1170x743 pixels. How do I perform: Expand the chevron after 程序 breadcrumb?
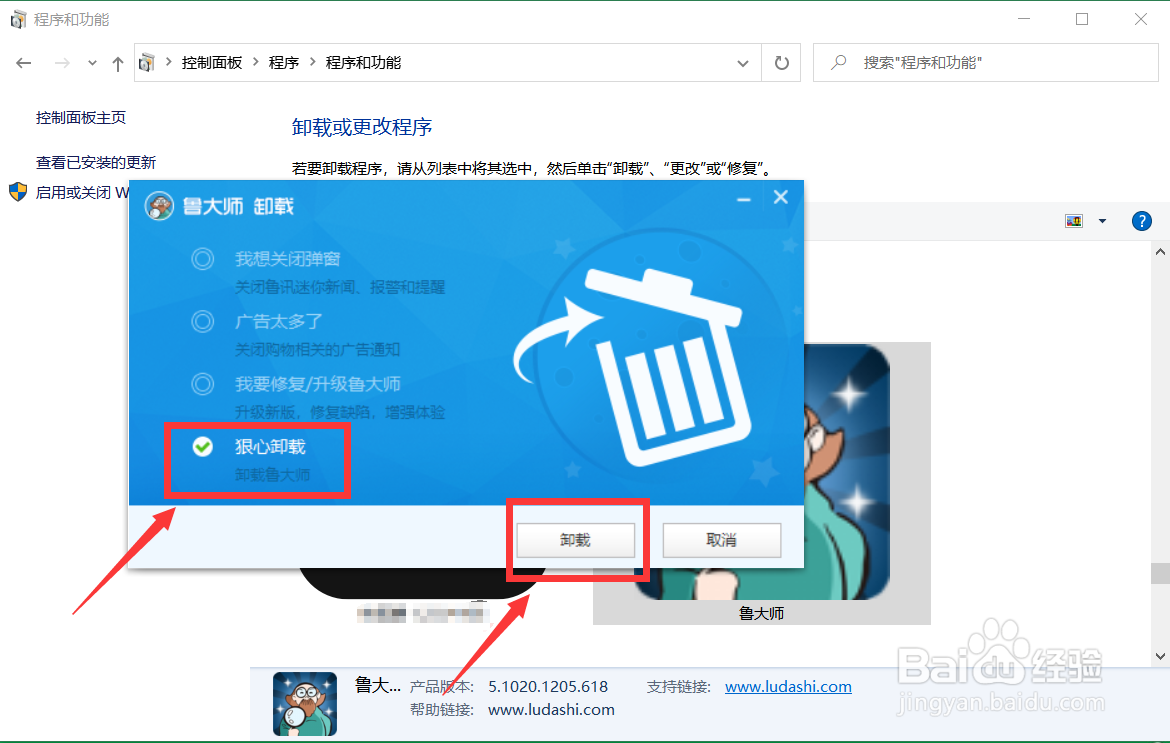[312, 62]
